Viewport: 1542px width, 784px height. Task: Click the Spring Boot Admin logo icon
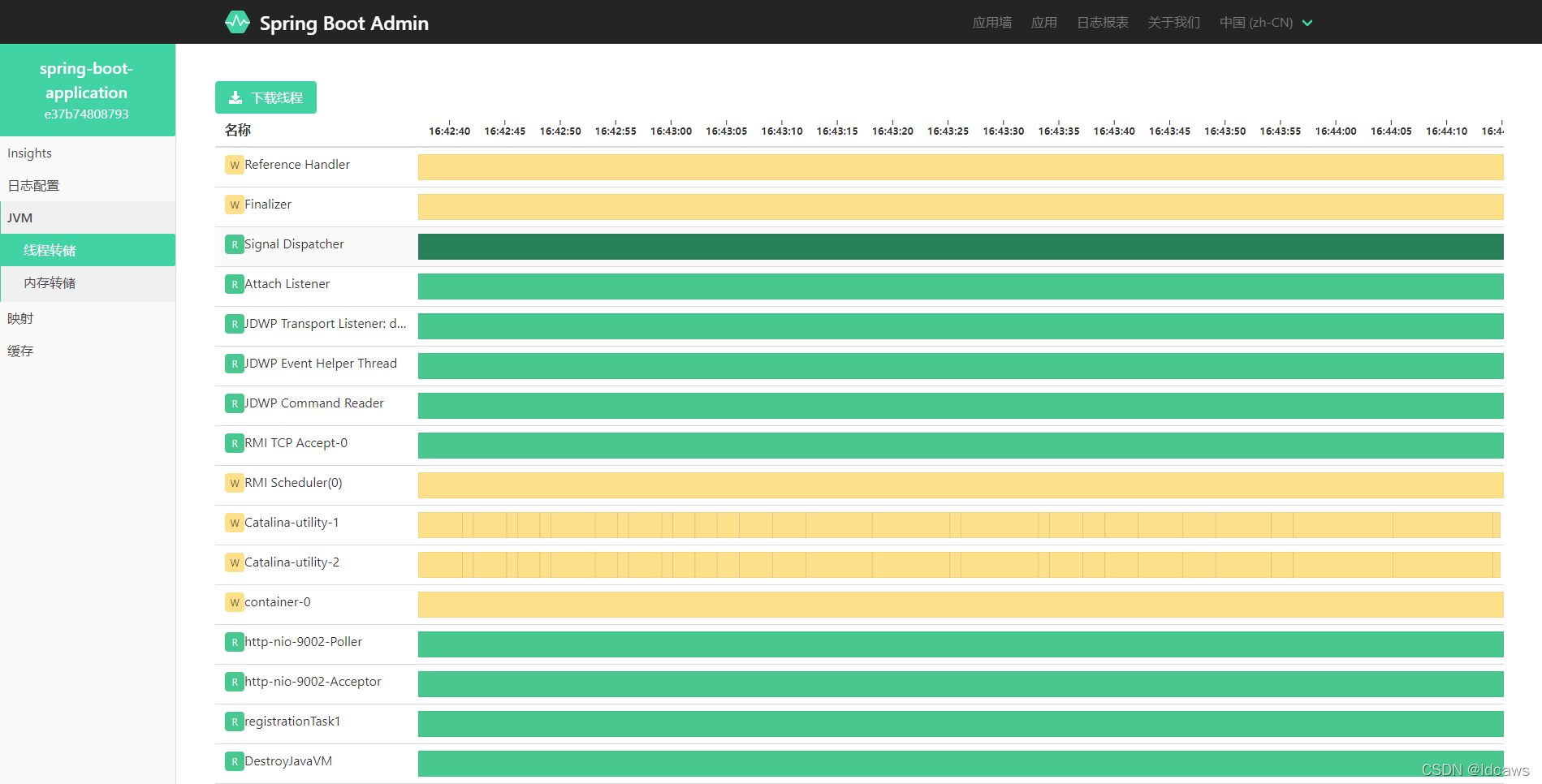click(237, 22)
